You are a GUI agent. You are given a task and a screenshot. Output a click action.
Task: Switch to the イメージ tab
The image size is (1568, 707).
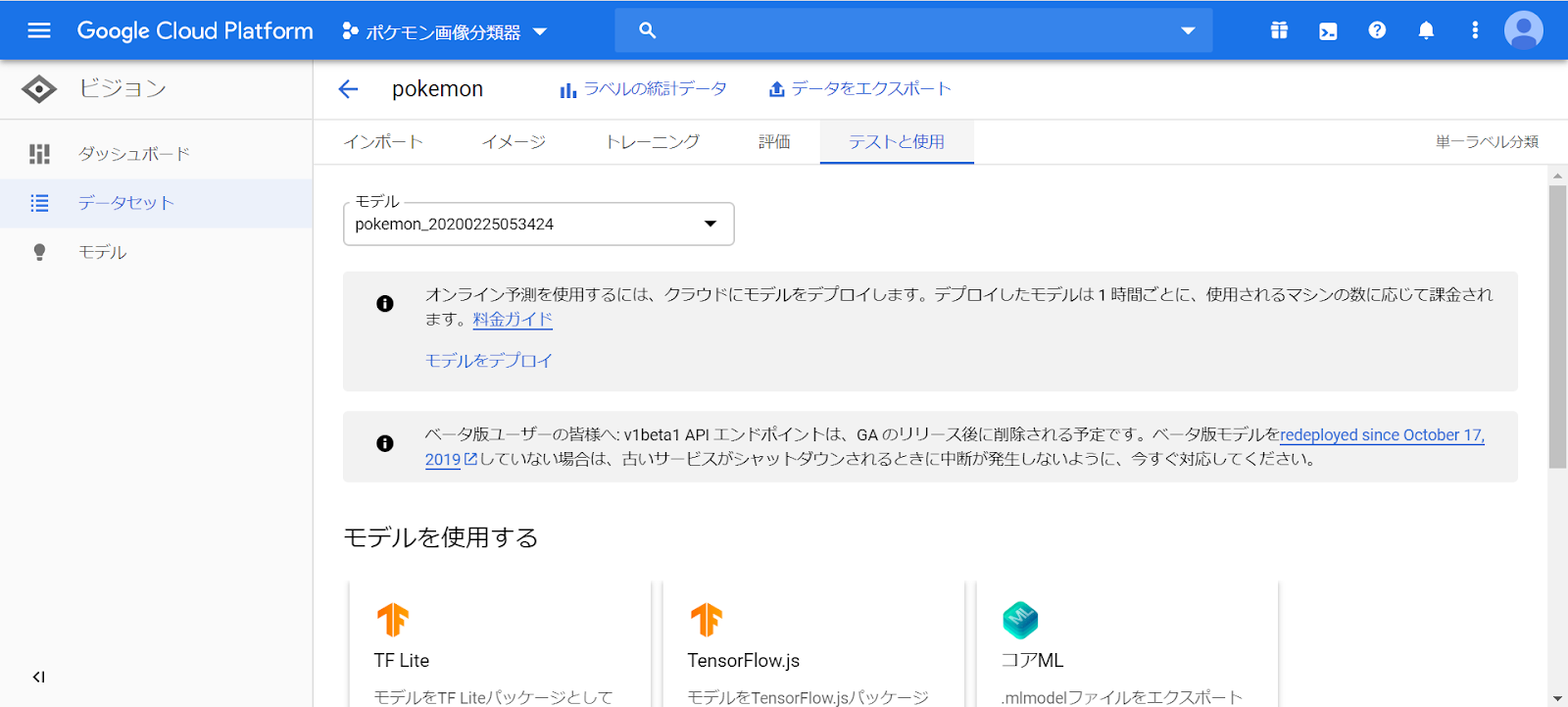(514, 142)
